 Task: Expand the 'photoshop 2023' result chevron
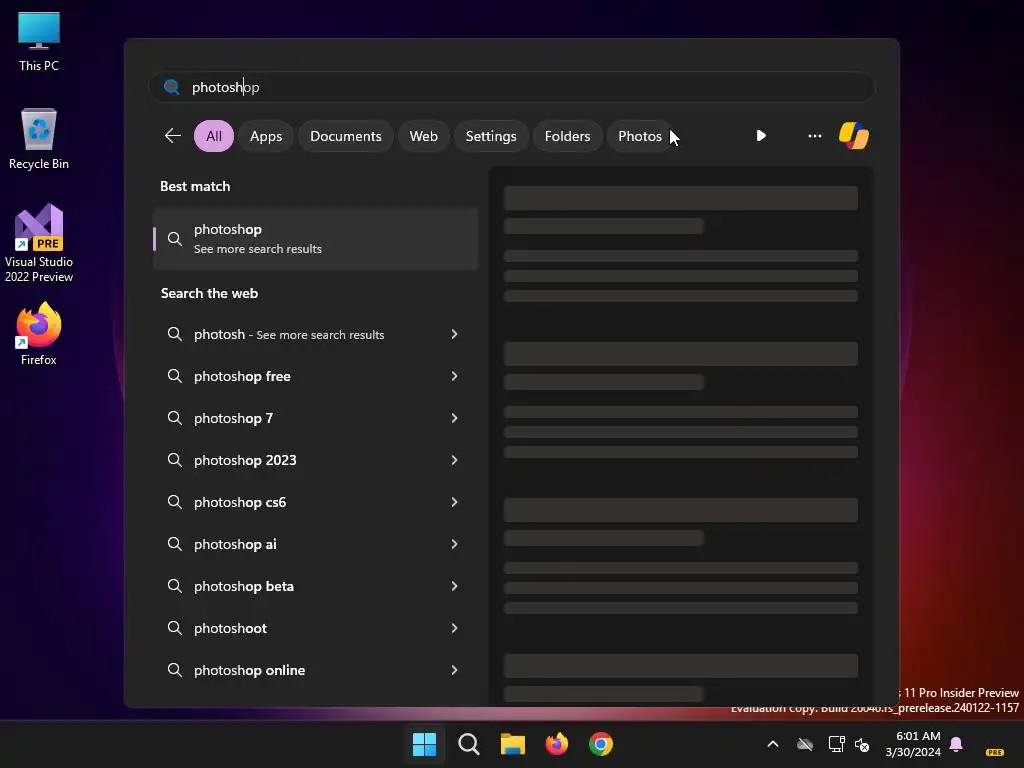point(455,460)
